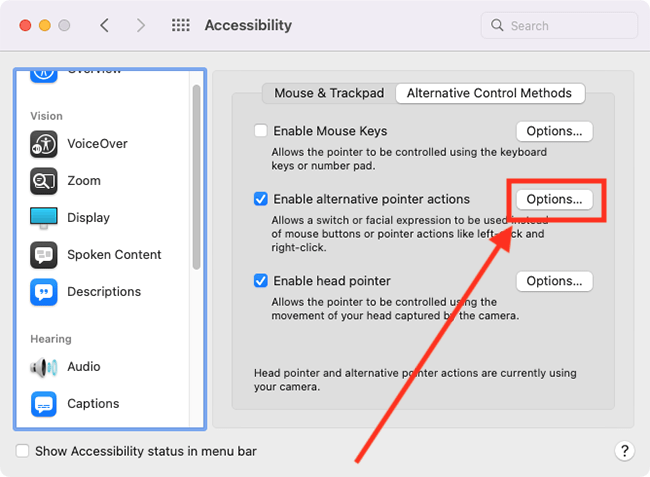Open the Zoom accessibility icon
Viewport: 650px width, 477px height.
[44, 181]
